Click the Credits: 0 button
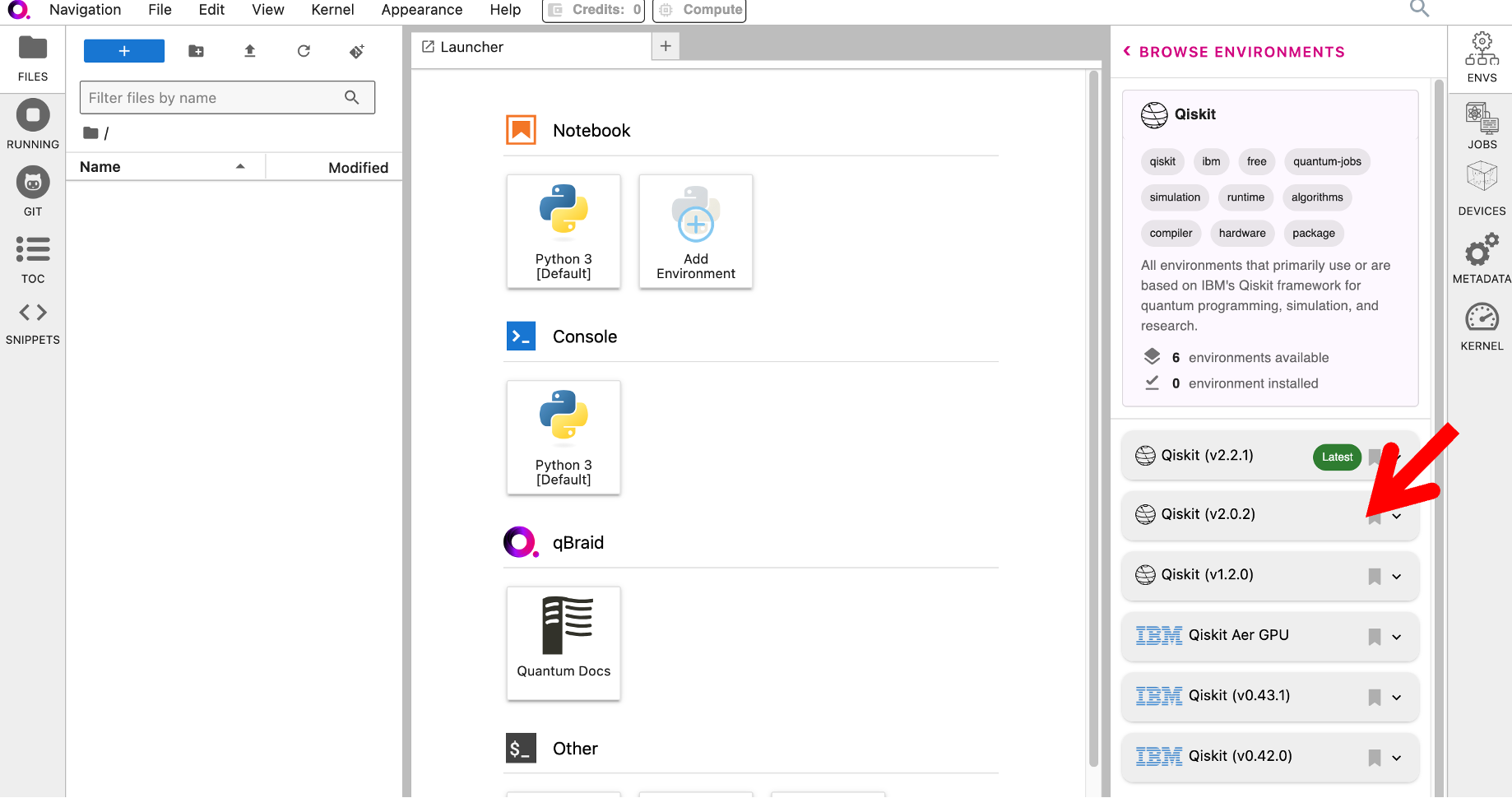1512x798 pixels. (594, 10)
